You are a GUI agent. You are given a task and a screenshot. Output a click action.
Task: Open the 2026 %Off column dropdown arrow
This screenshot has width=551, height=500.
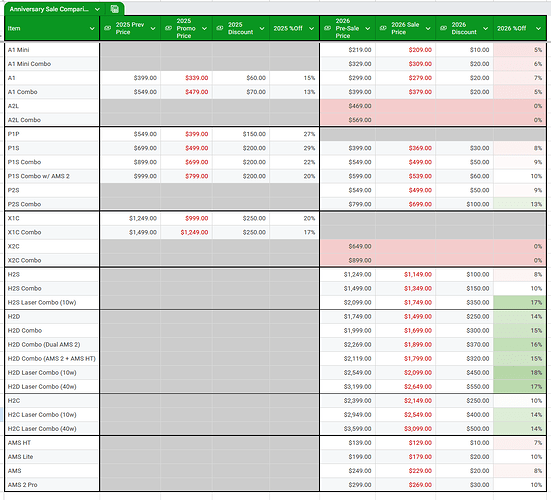tap(538, 28)
